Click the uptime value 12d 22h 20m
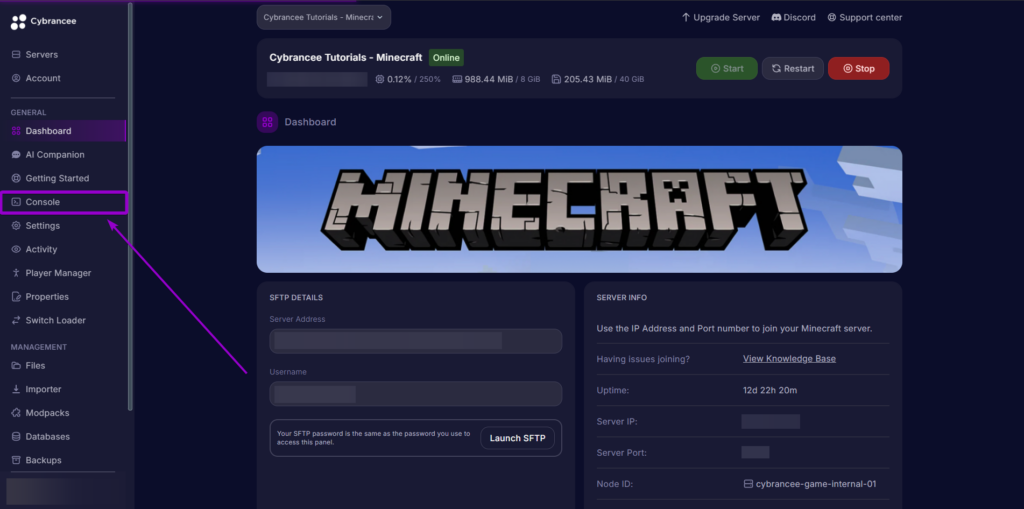Viewport: 1024px width, 509px height. (770, 391)
